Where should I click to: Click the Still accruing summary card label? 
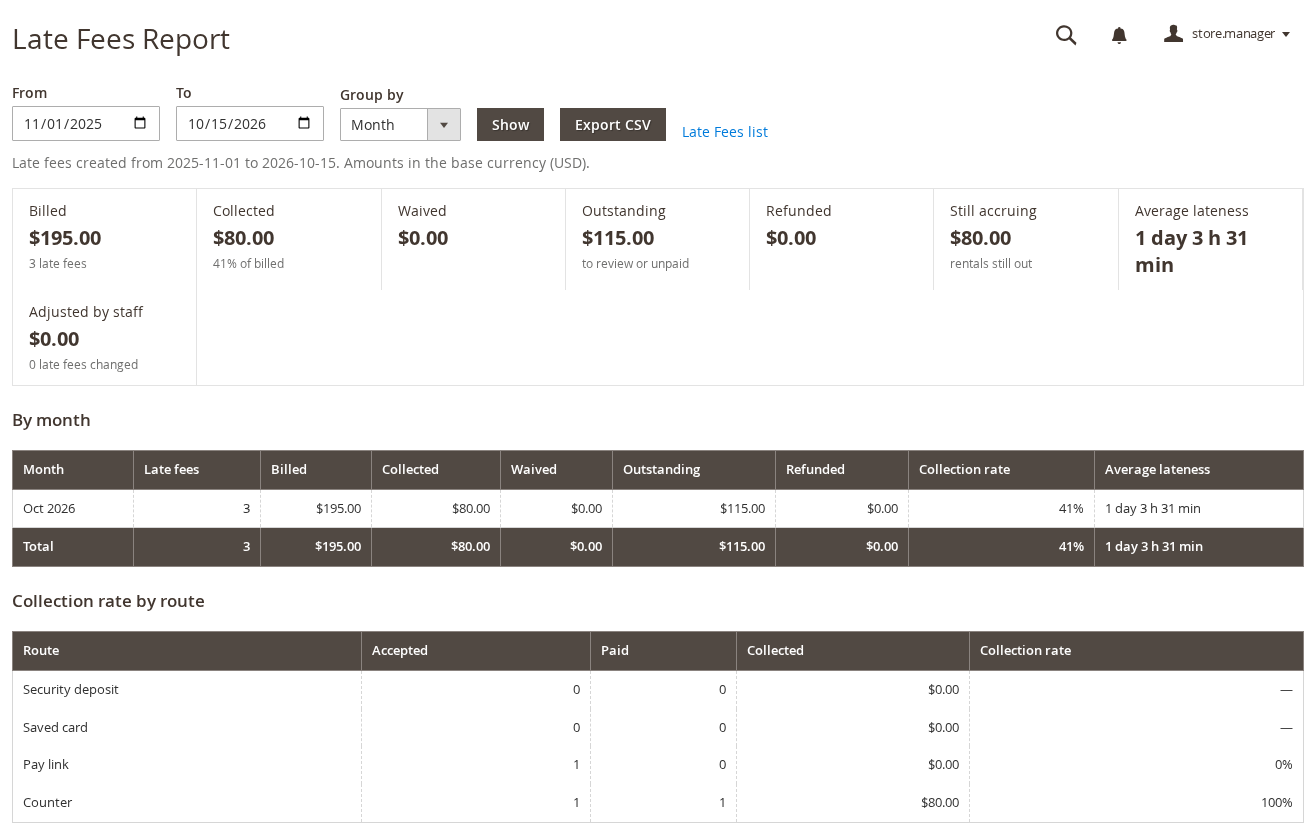(x=993, y=211)
